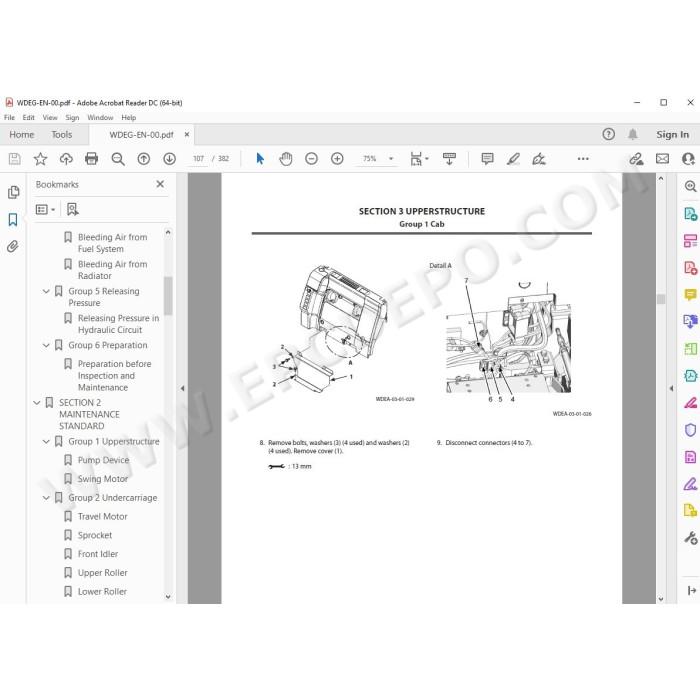Open Travel Motor bookmark
This screenshot has width=700, height=700.
(x=102, y=517)
